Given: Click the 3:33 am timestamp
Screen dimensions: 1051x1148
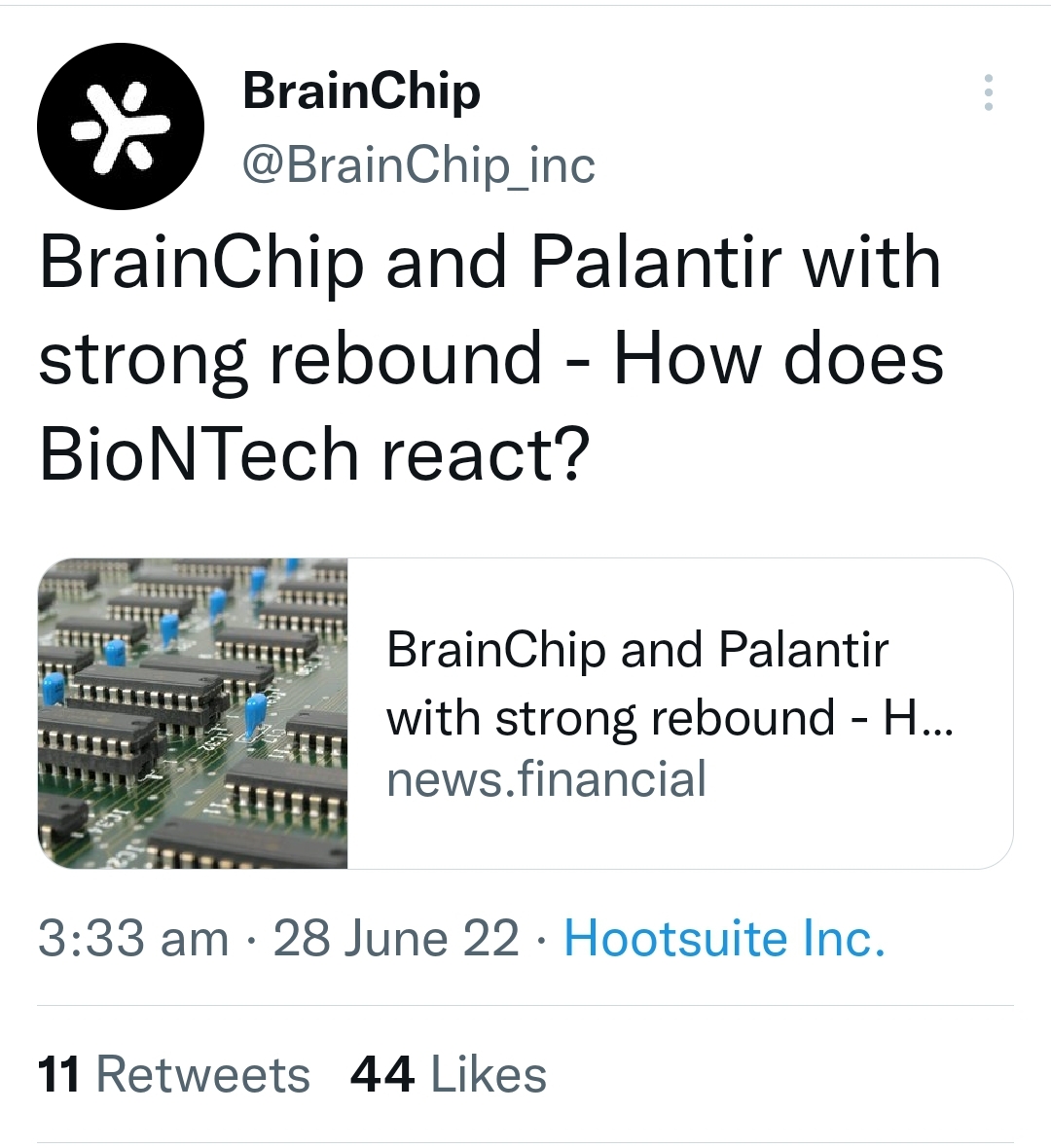Looking at the screenshot, I should click(133, 938).
